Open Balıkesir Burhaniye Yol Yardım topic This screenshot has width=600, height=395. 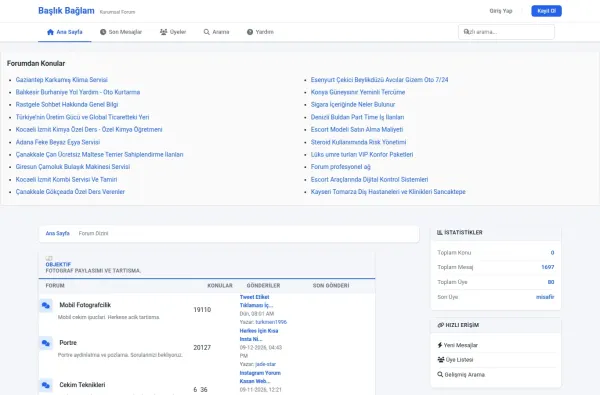(x=78, y=92)
